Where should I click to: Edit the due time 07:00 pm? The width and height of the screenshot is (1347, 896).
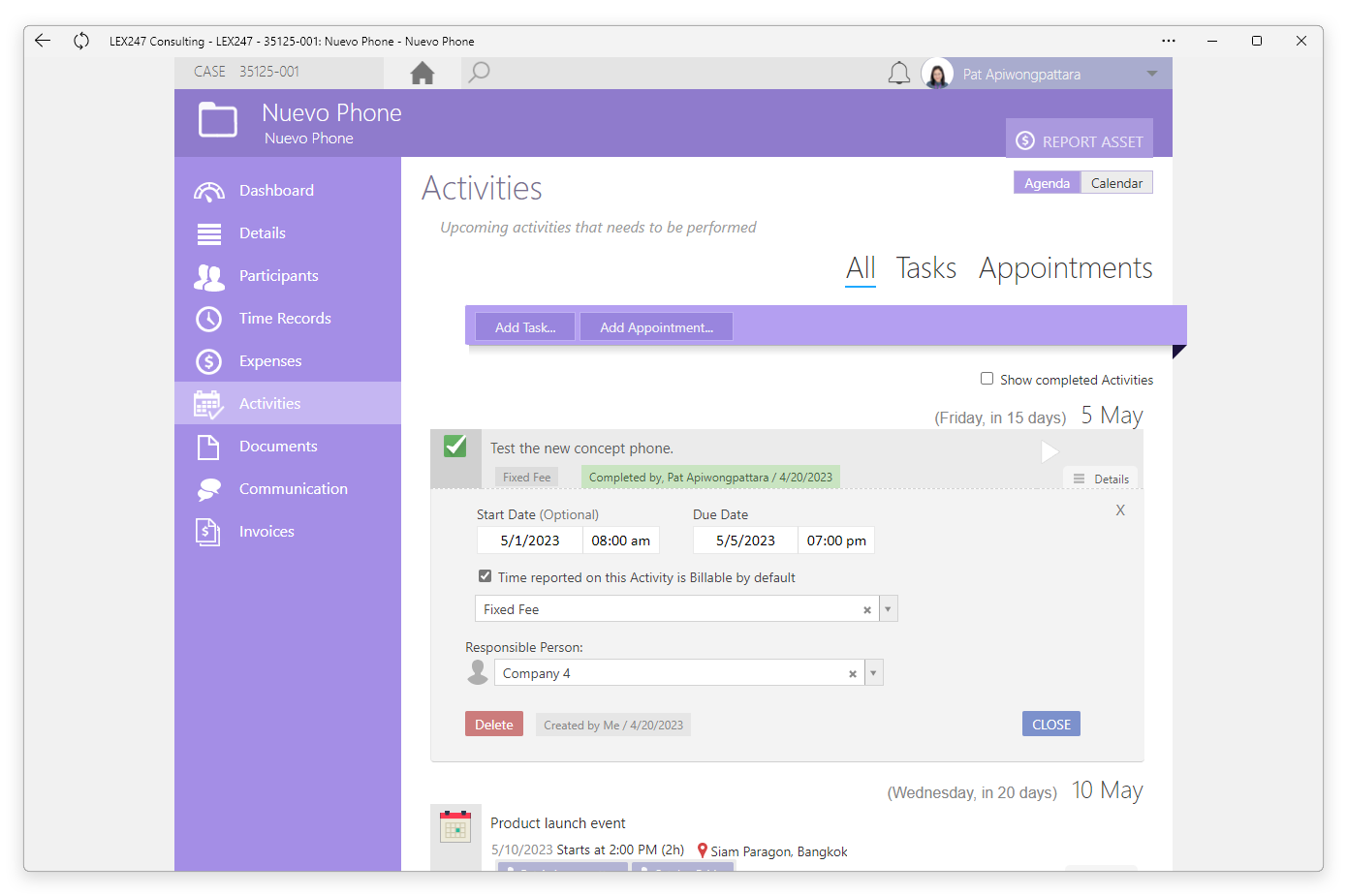click(836, 541)
